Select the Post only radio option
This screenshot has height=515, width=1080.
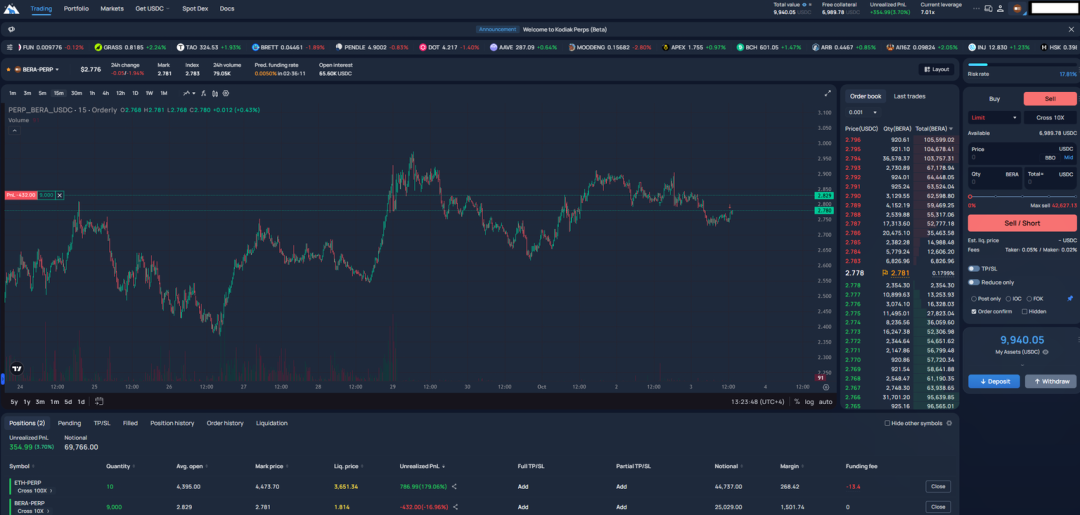[x=973, y=299]
